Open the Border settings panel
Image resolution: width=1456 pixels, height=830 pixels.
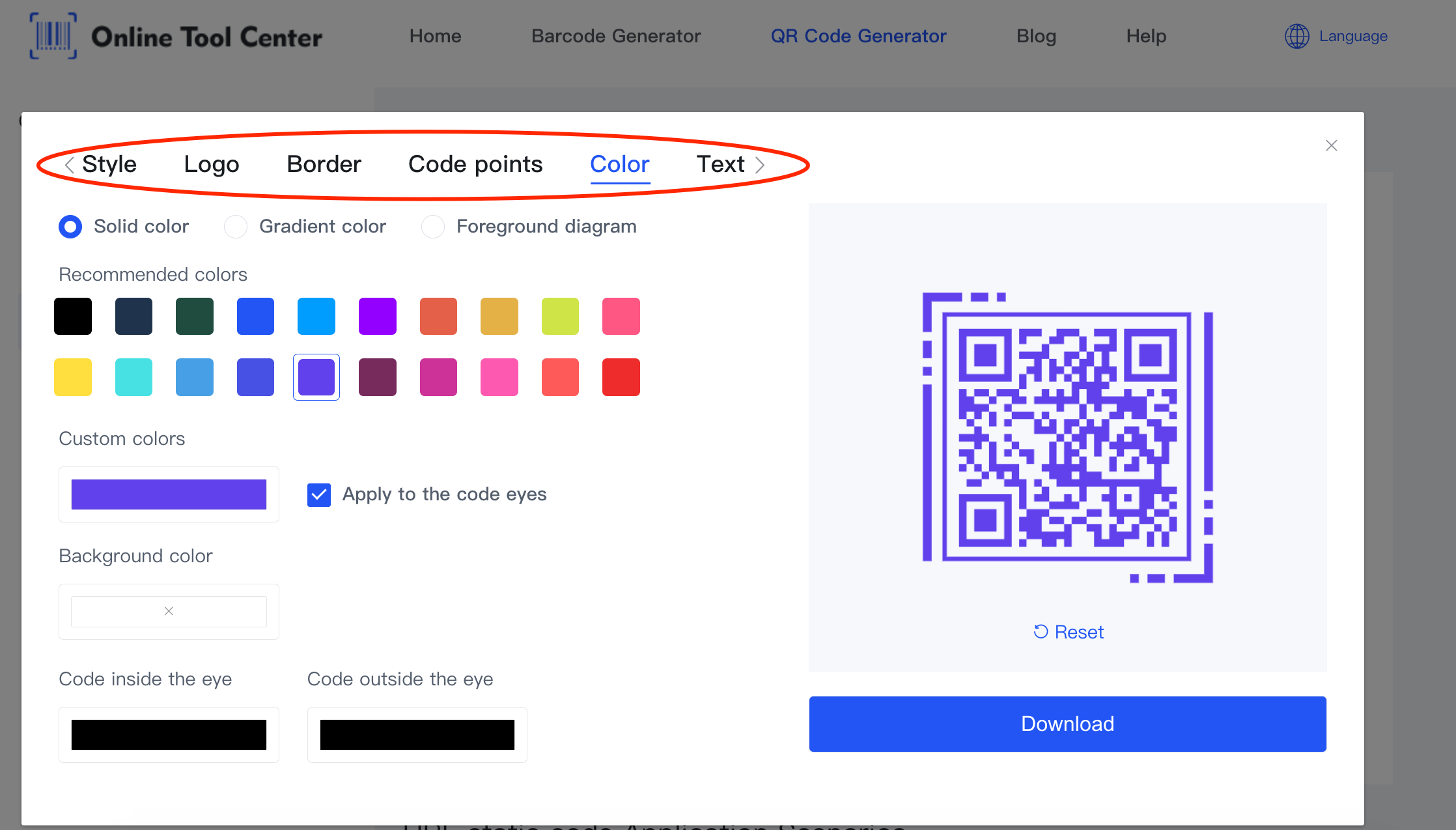pos(324,164)
